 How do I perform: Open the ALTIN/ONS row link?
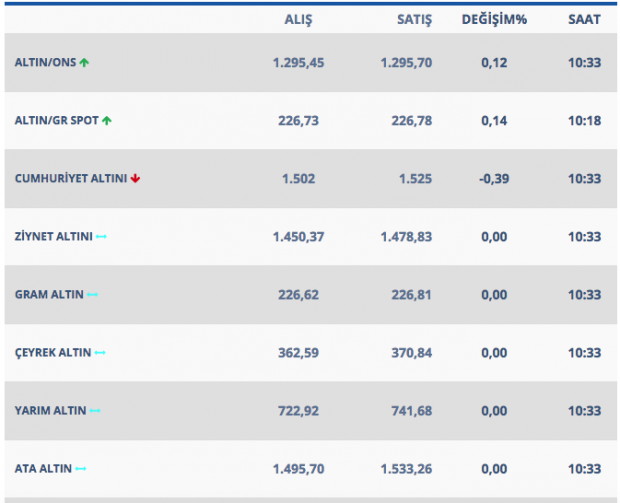(45, 62)
